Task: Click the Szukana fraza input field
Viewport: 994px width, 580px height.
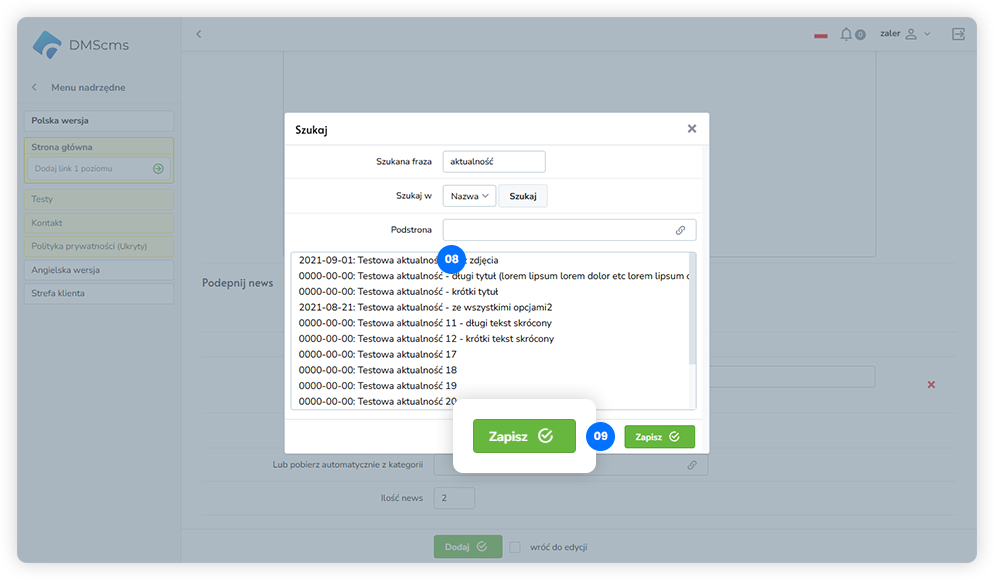Action: coord(494,161)
